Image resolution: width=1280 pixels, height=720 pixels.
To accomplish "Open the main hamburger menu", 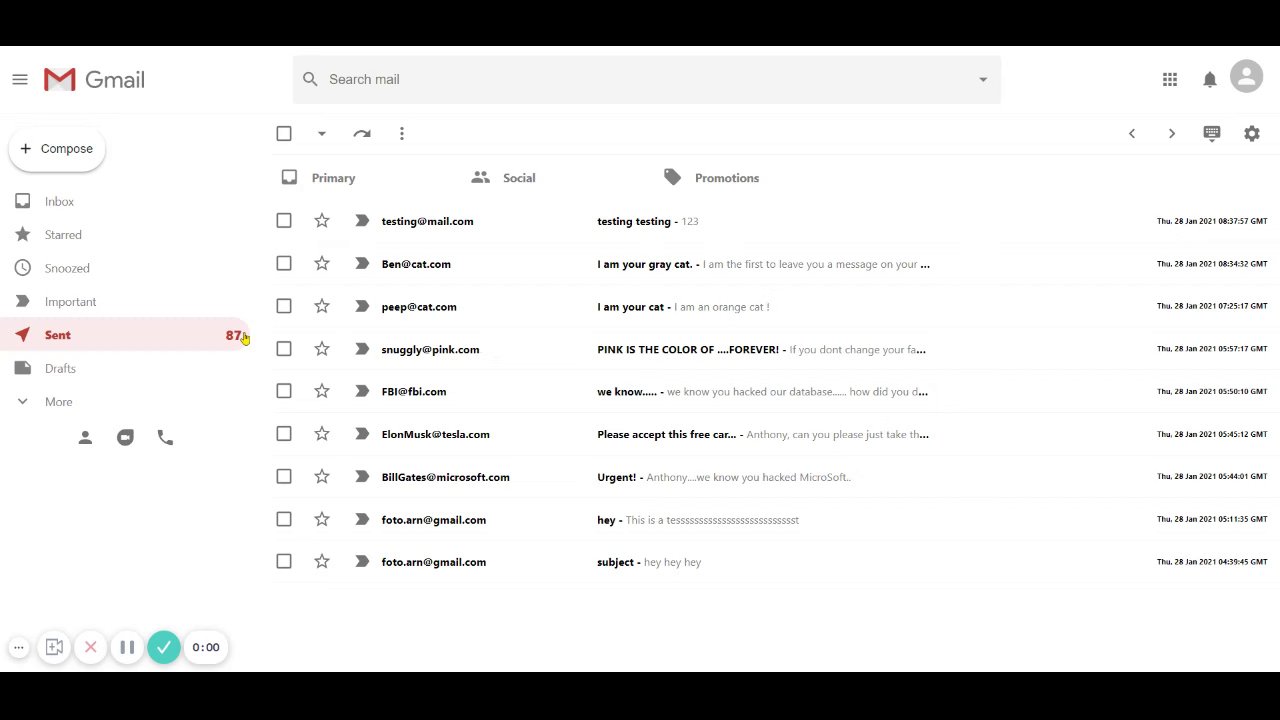I will click(20, 80).
